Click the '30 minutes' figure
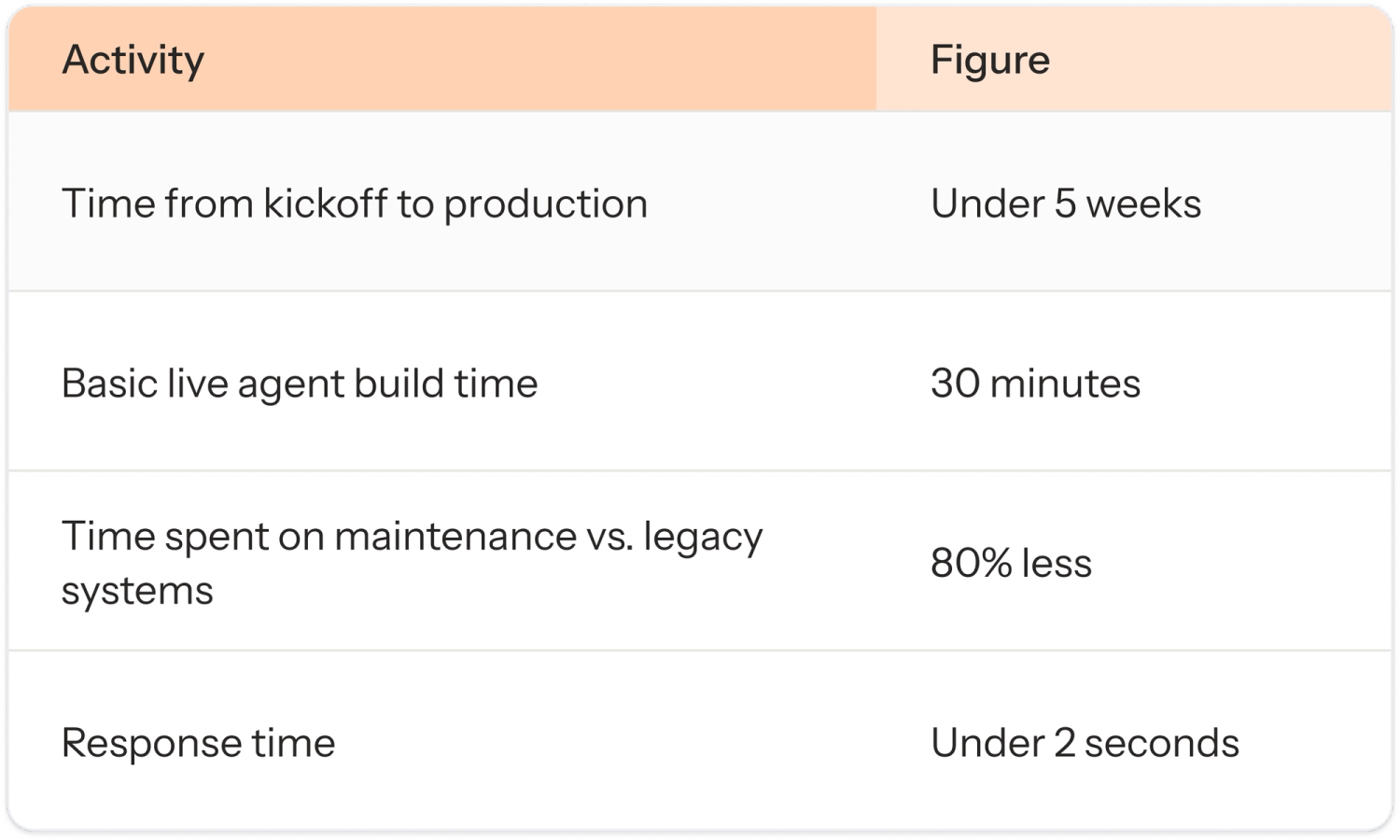The image size is (1400, 840). click(1035, 384)
